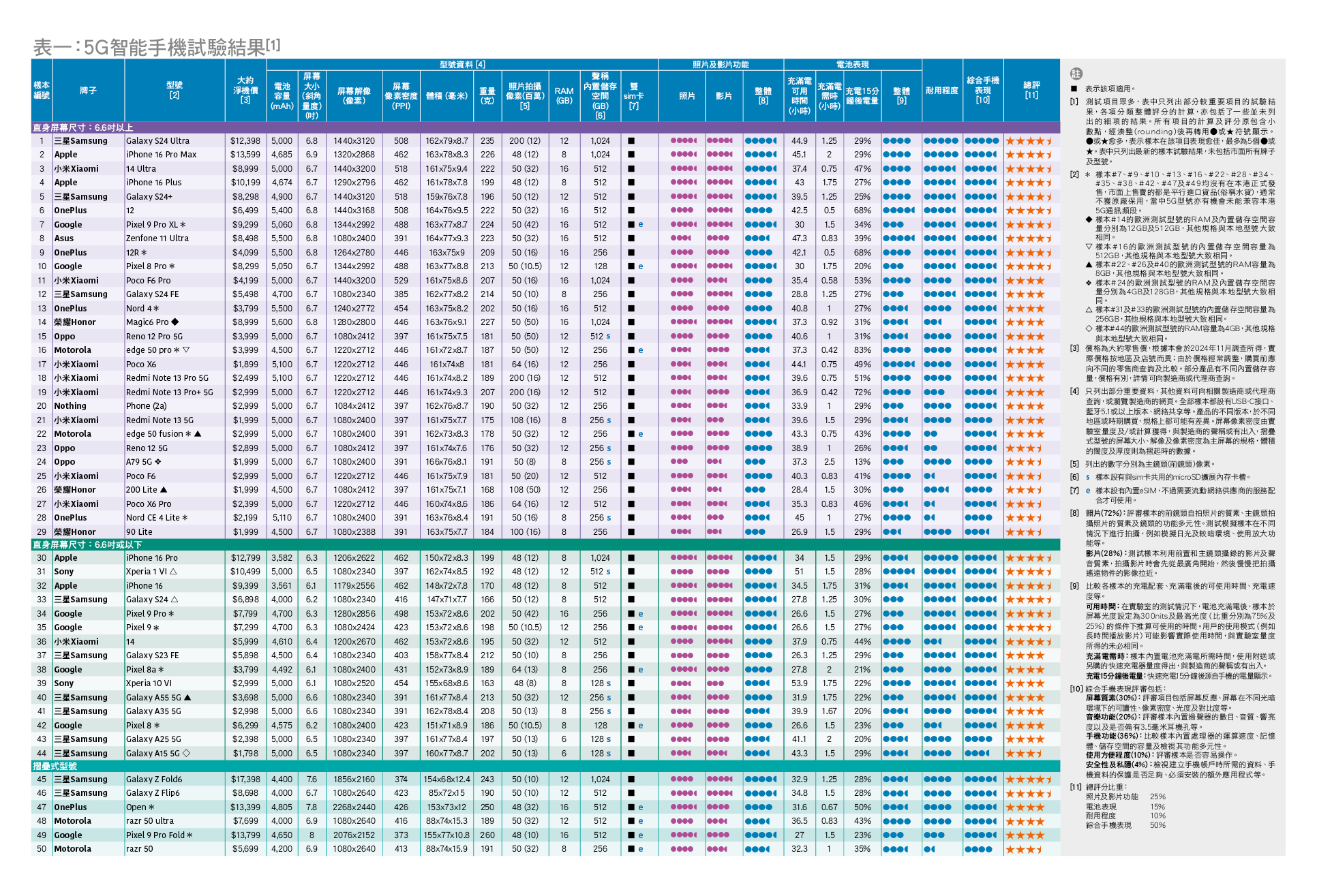
Task: Click the star rating in Galaxy S24 Ultra row
Action: point(1029,141)
